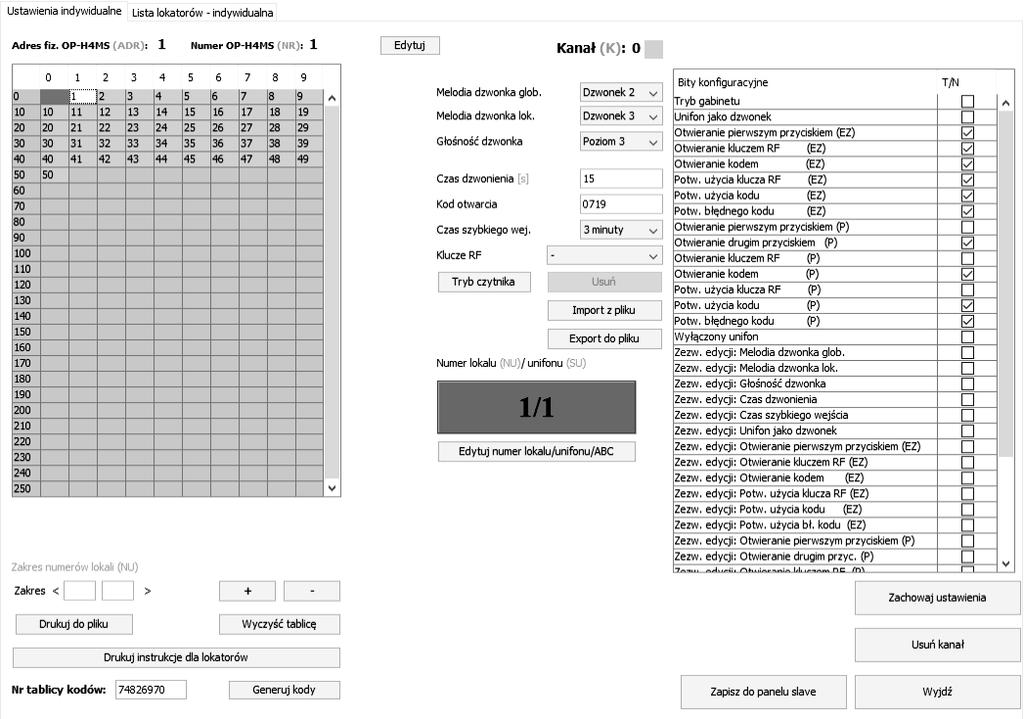Click second Zakres range input field
The height and width of the screenshot is (719, 1024).
point(118,591)
